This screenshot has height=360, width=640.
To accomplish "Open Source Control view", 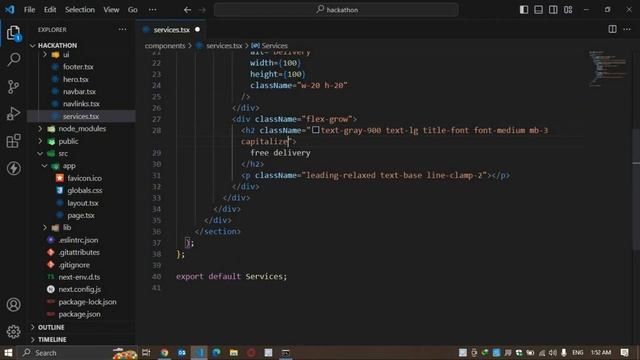I will pos(13,87).
